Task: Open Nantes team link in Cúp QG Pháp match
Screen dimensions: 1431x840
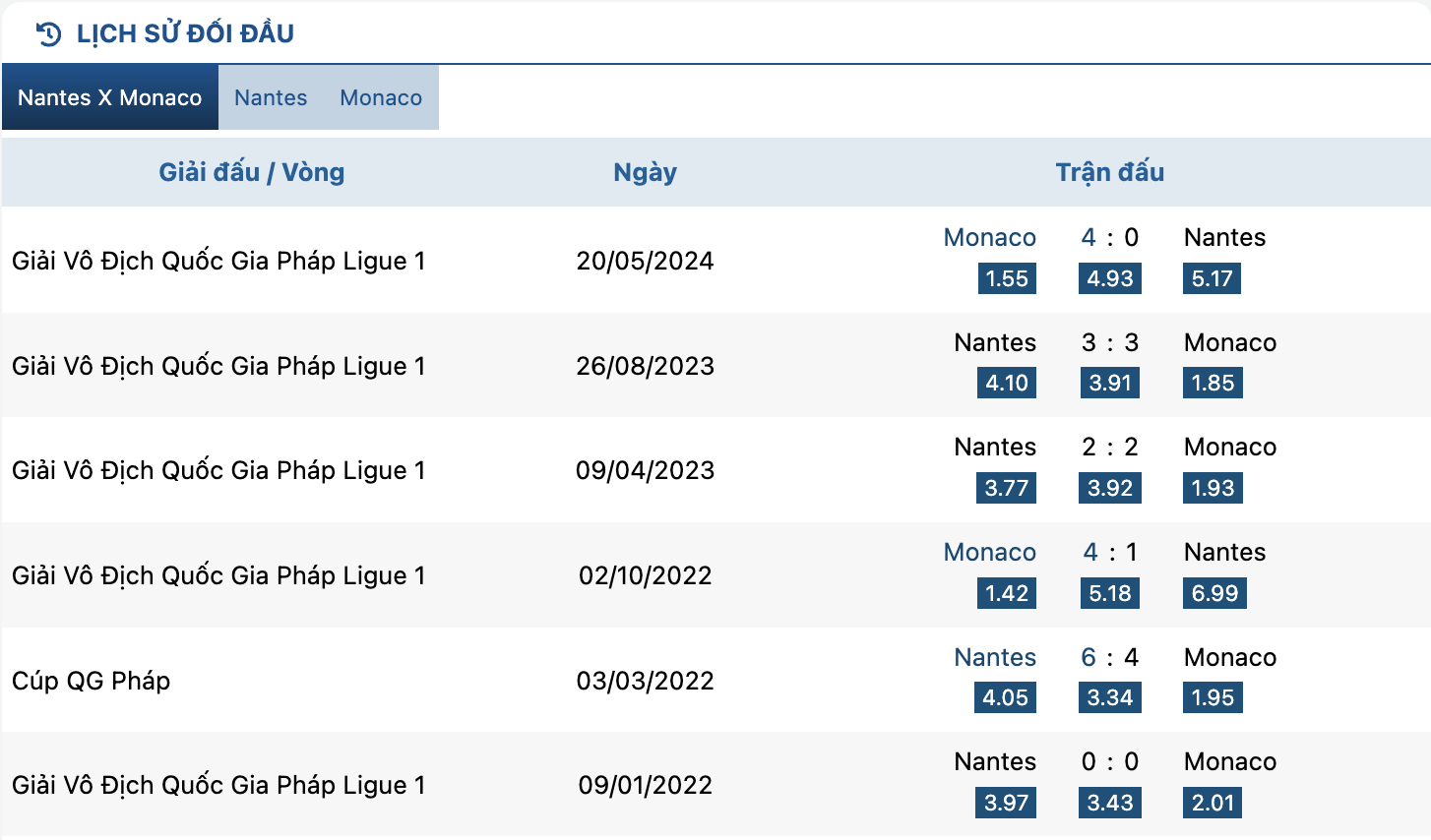Action: click(x=995, y=657)
